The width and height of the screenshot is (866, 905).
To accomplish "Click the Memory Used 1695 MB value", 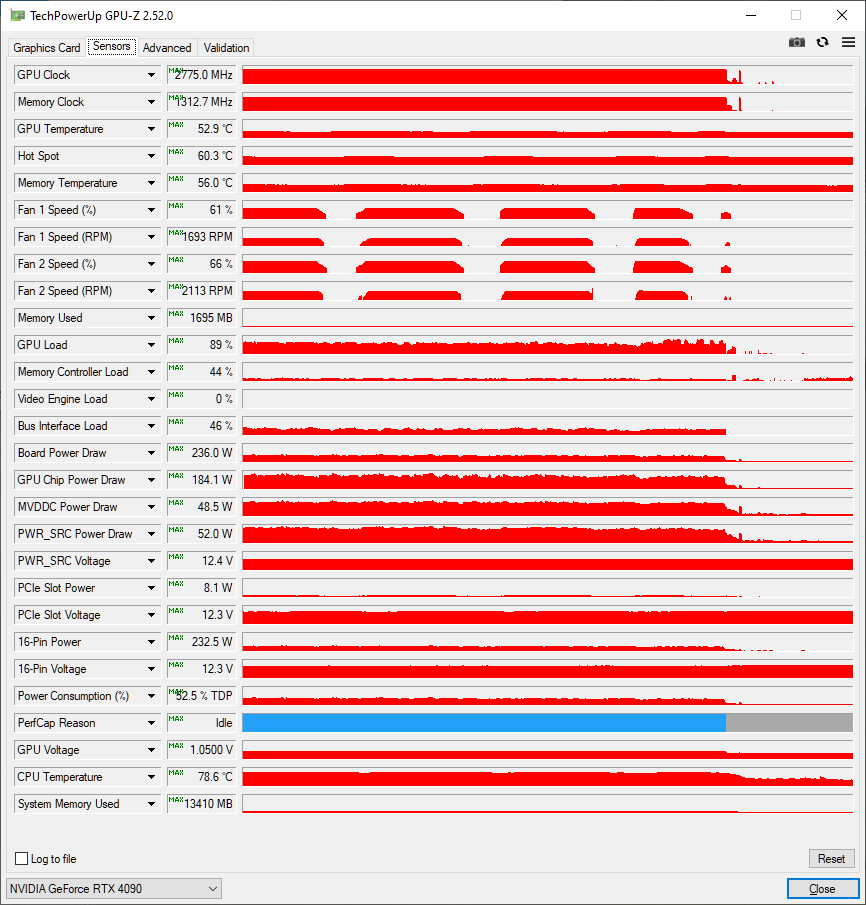I will tap(201, 318).
